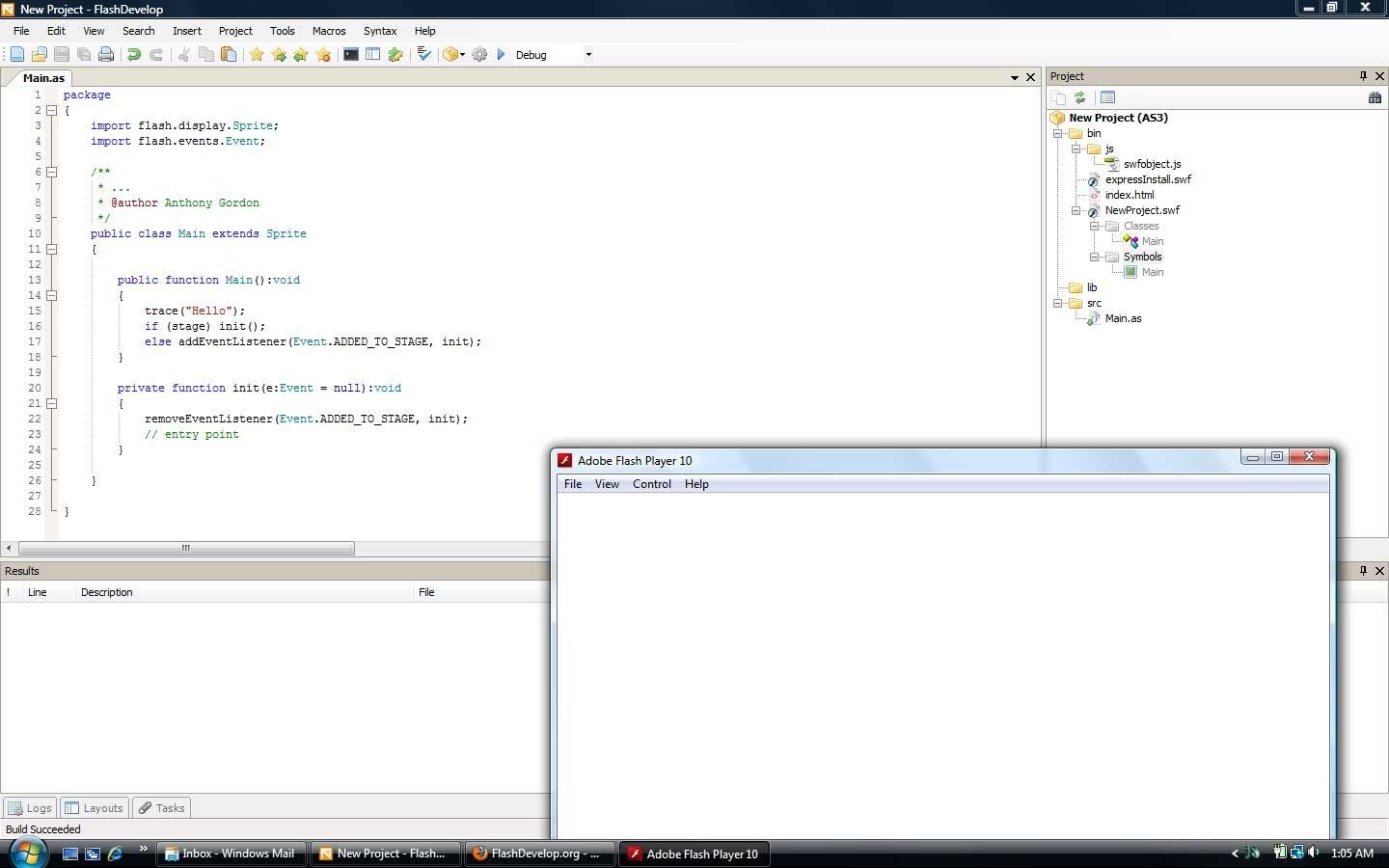1389x868 pixels.
Task: Toggle the Results panel pin
Action: [x=1363, y=571]
